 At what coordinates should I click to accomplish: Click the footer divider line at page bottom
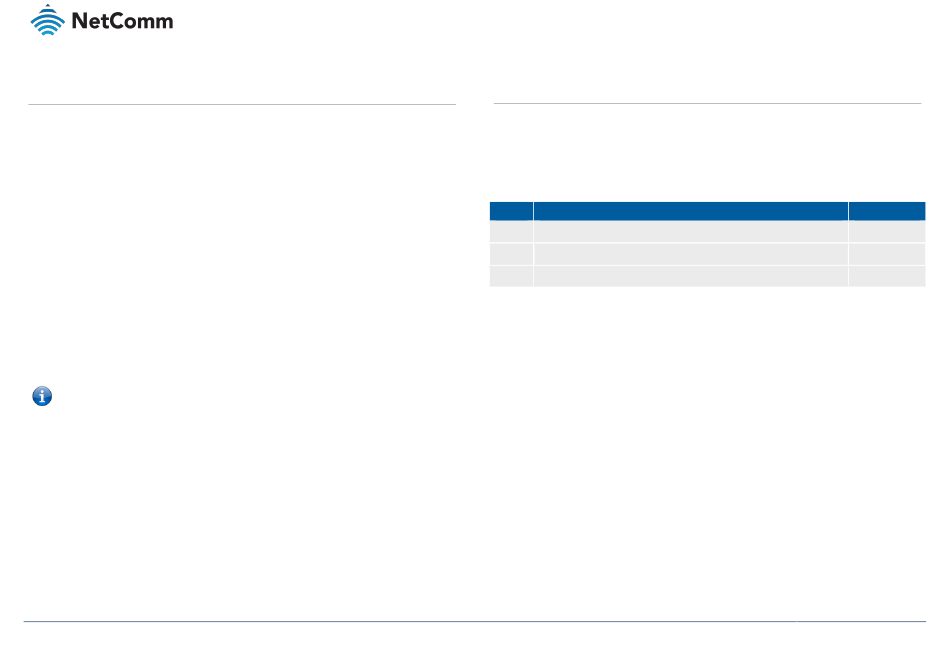[x=474, y=621]
